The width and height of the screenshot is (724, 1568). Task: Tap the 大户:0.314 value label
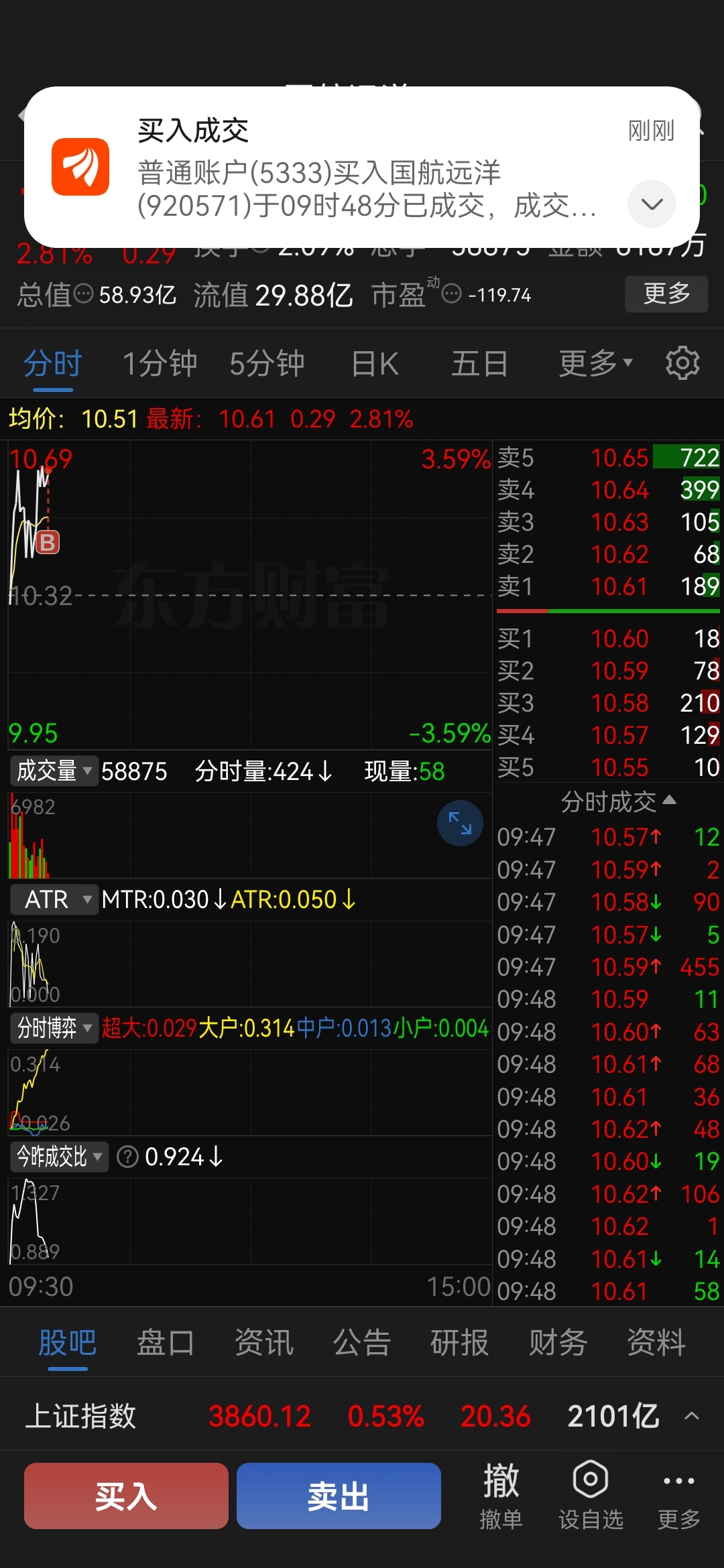point(247,1028)
